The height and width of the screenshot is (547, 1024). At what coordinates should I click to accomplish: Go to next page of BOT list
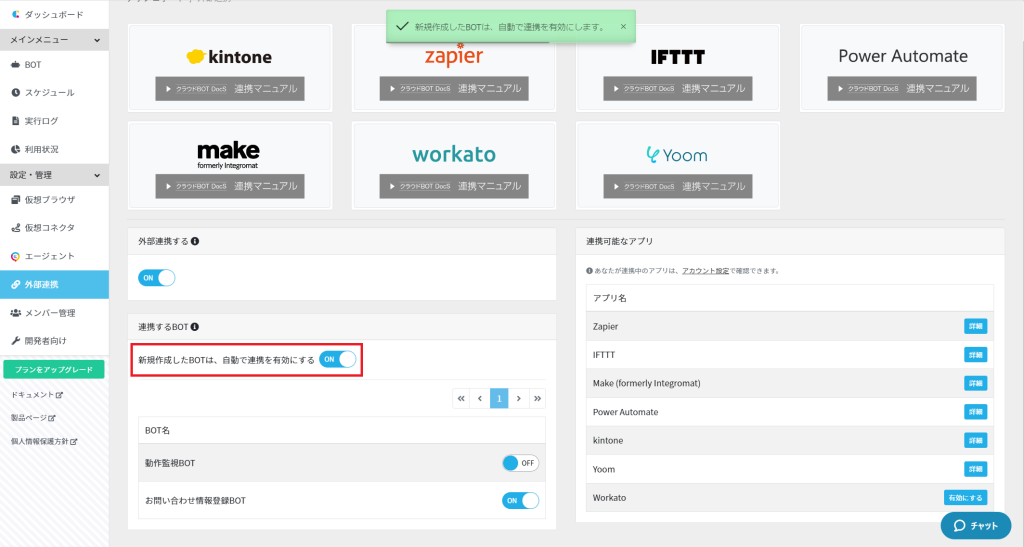(x=519, y=398)
